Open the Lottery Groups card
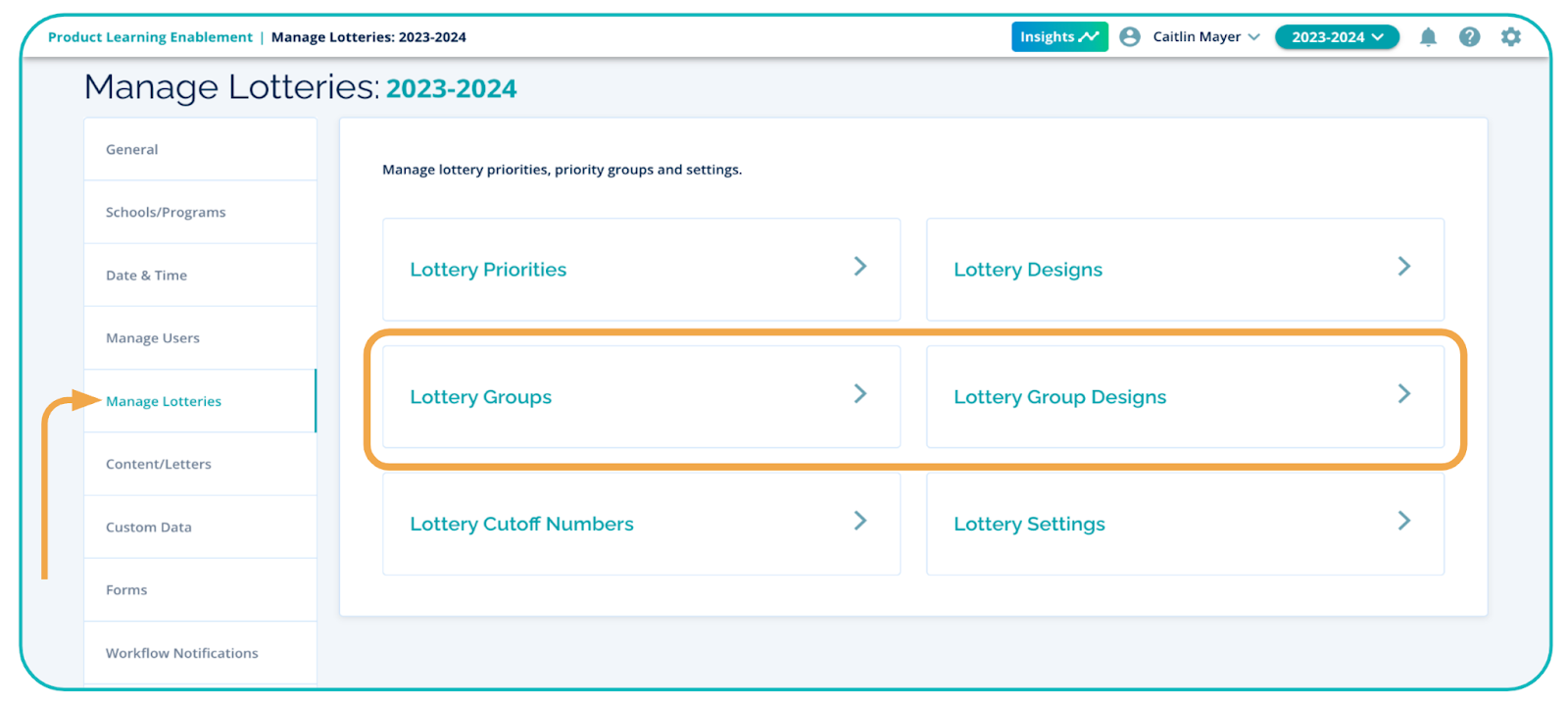 pyautogui.click(x=641, y=396)
